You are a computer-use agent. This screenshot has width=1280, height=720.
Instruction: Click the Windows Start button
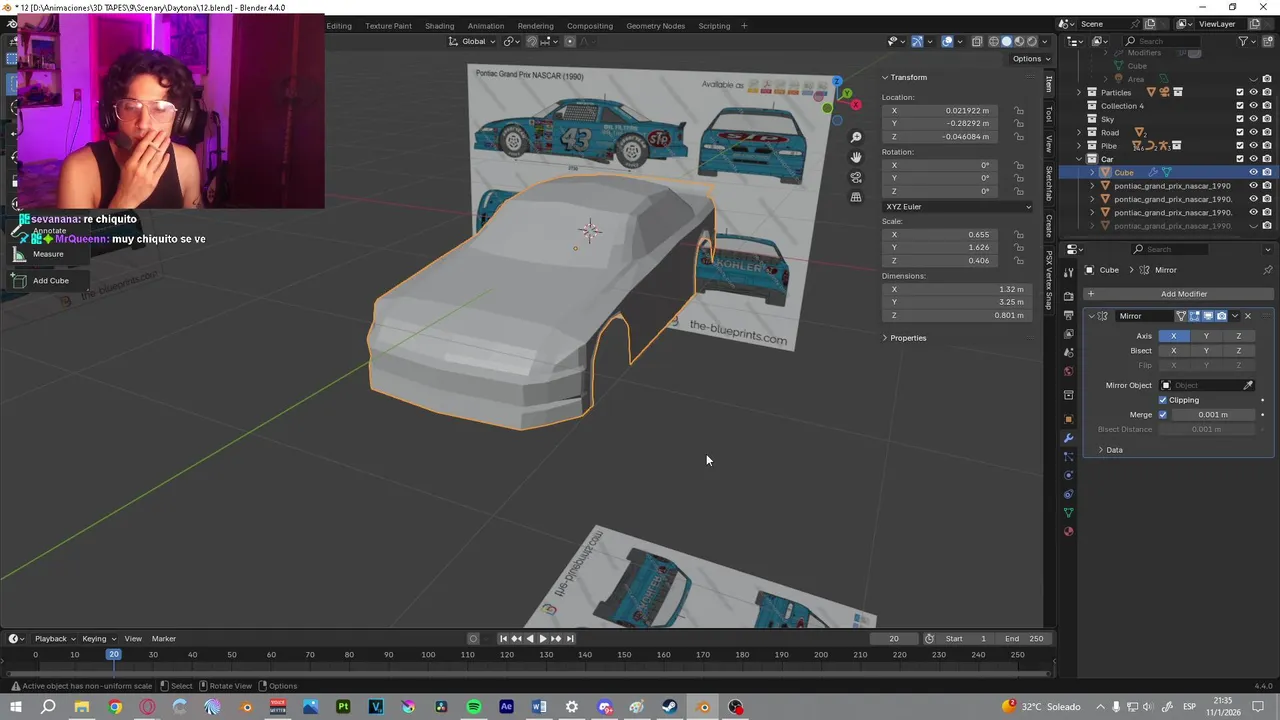coord(16,707)
